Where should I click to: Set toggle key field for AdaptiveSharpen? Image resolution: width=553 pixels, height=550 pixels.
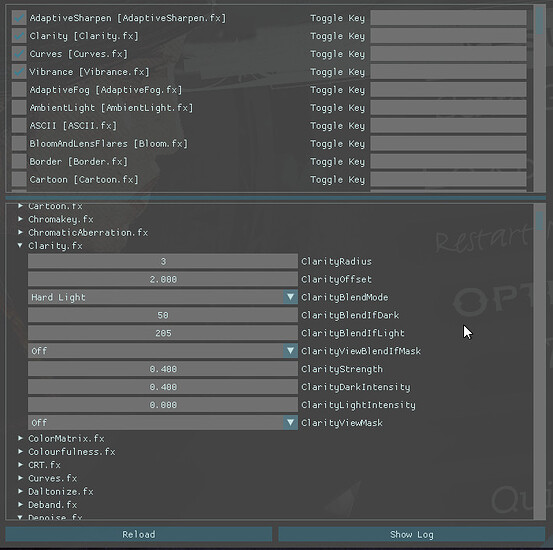pyautogui.click(x=448, y=18)
